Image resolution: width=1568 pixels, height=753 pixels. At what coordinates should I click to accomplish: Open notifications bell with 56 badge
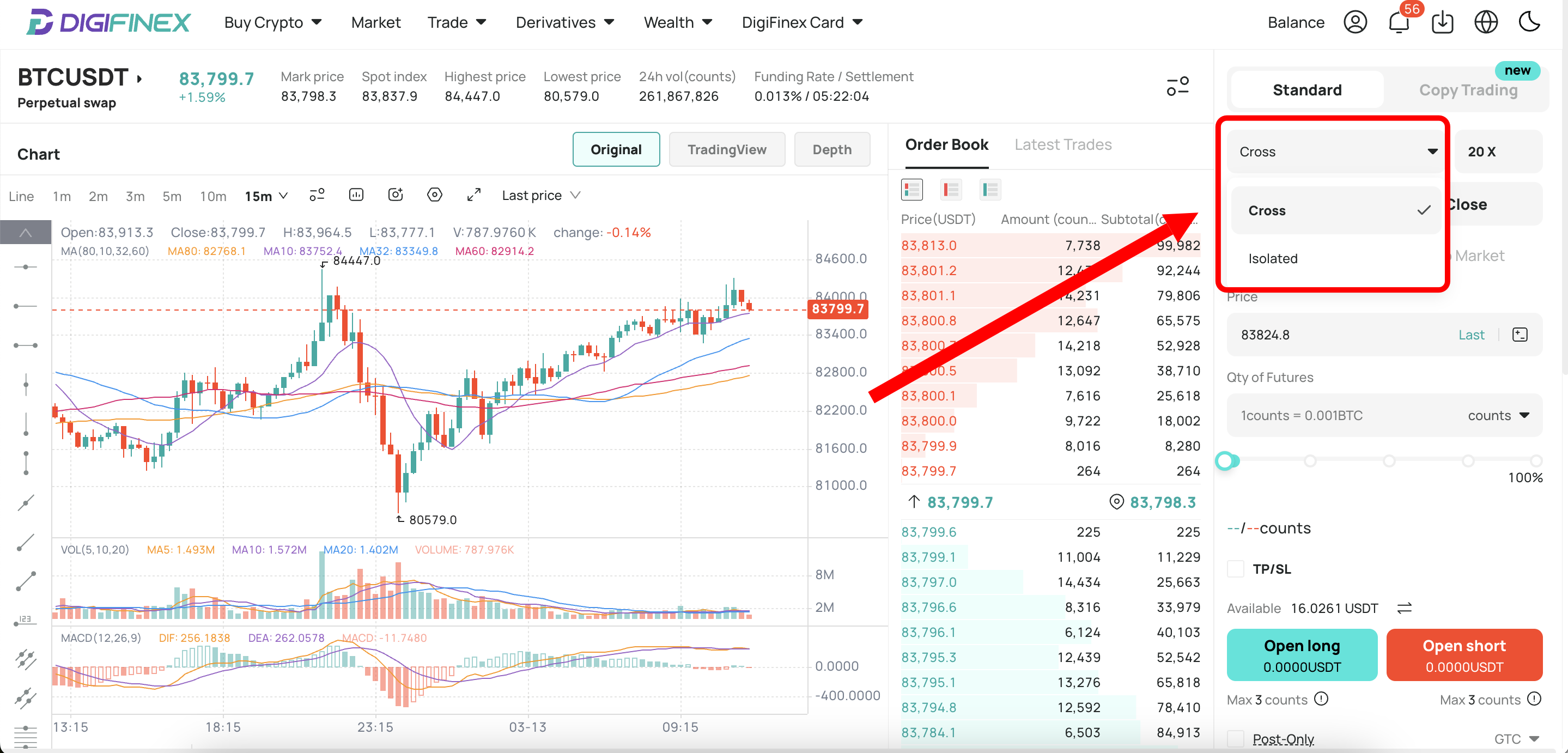(1400, 22)
